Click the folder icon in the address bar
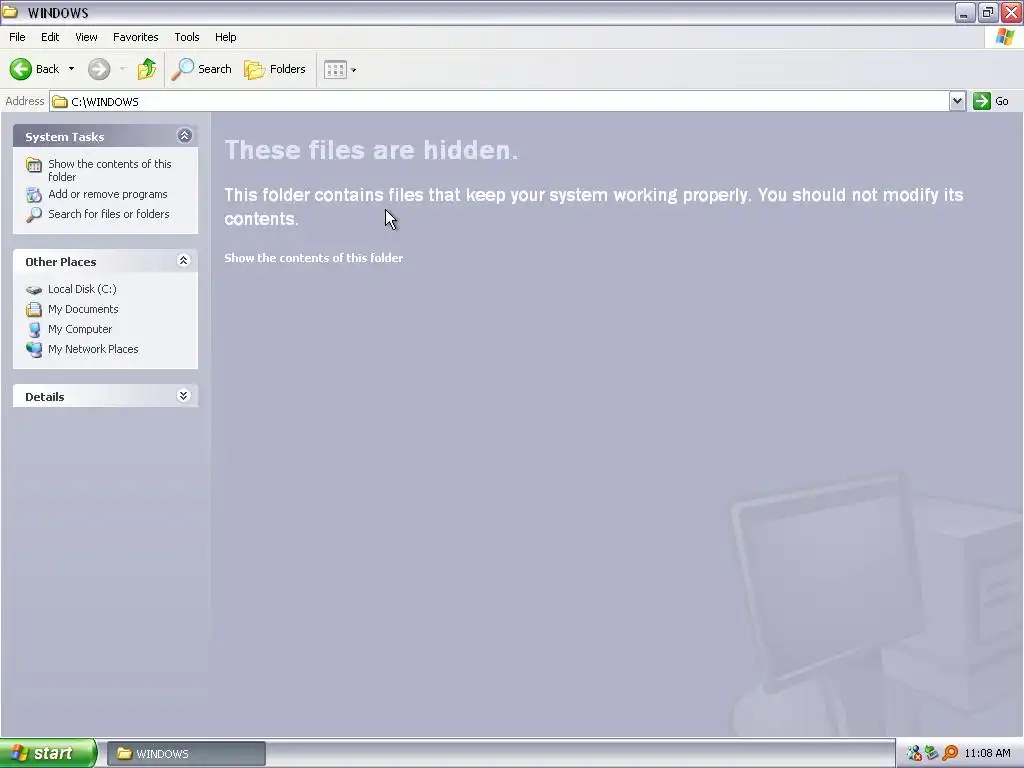Screen dimensions: 1024x768 coord(60,101)
